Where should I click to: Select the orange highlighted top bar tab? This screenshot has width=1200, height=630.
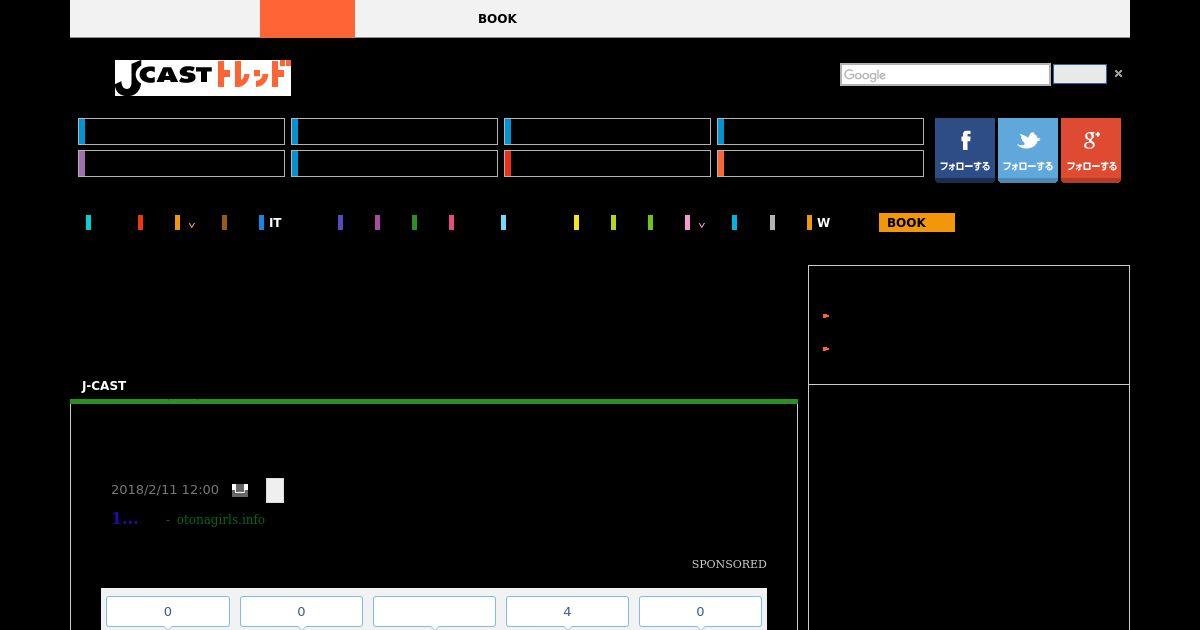(x=307, y=19)
